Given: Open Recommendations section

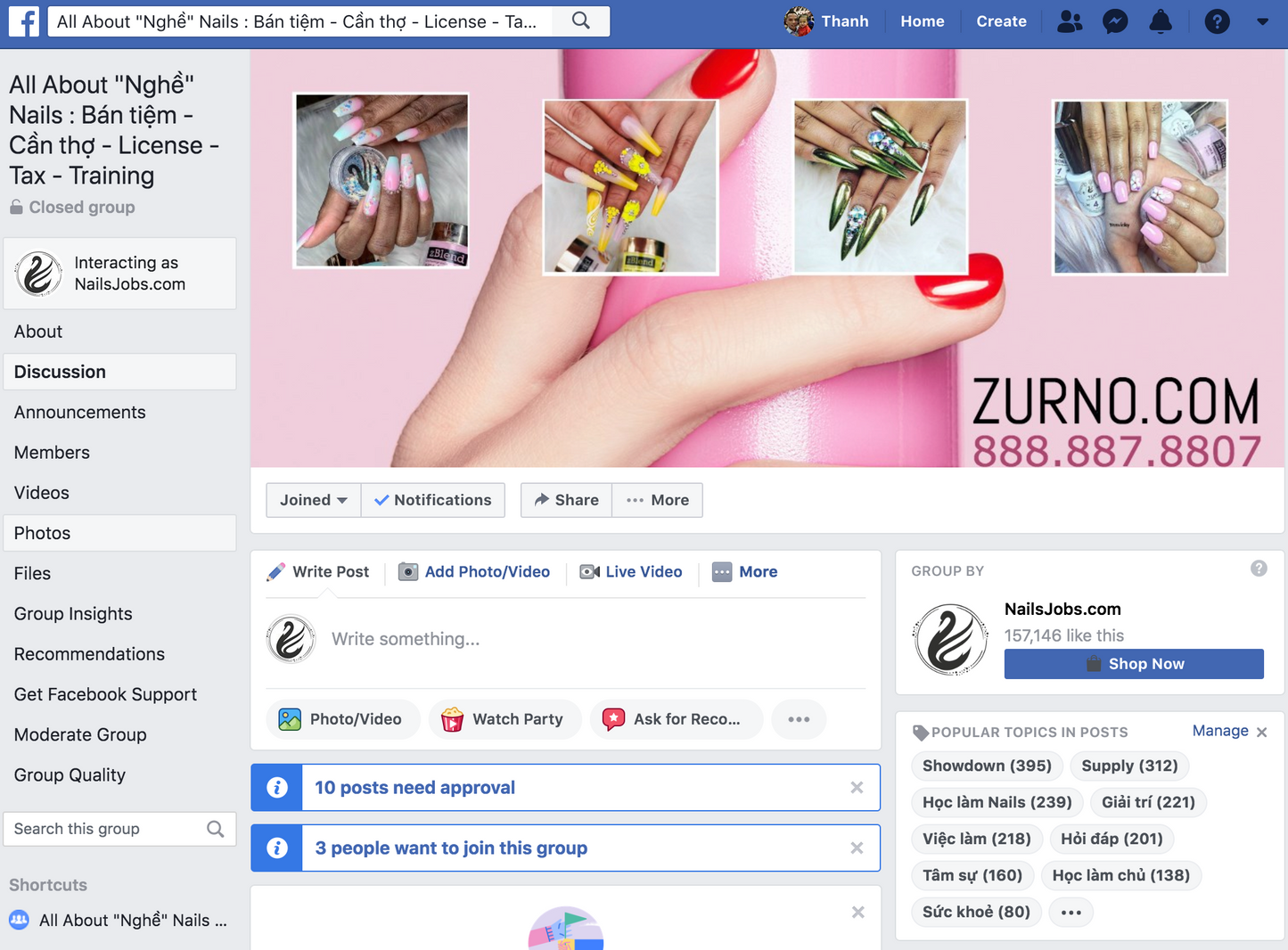Looking at the screenshot, I should [119, 653].
